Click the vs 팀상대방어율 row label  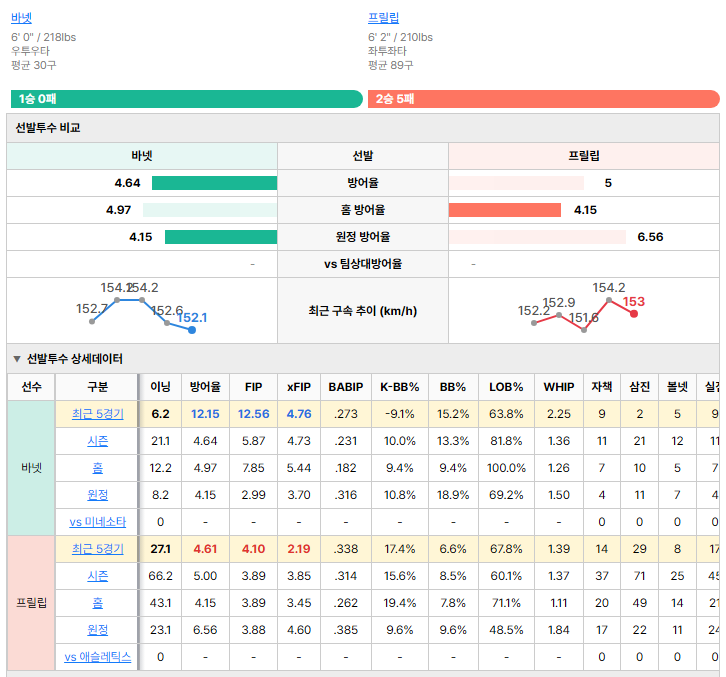[x=363, y=264]
